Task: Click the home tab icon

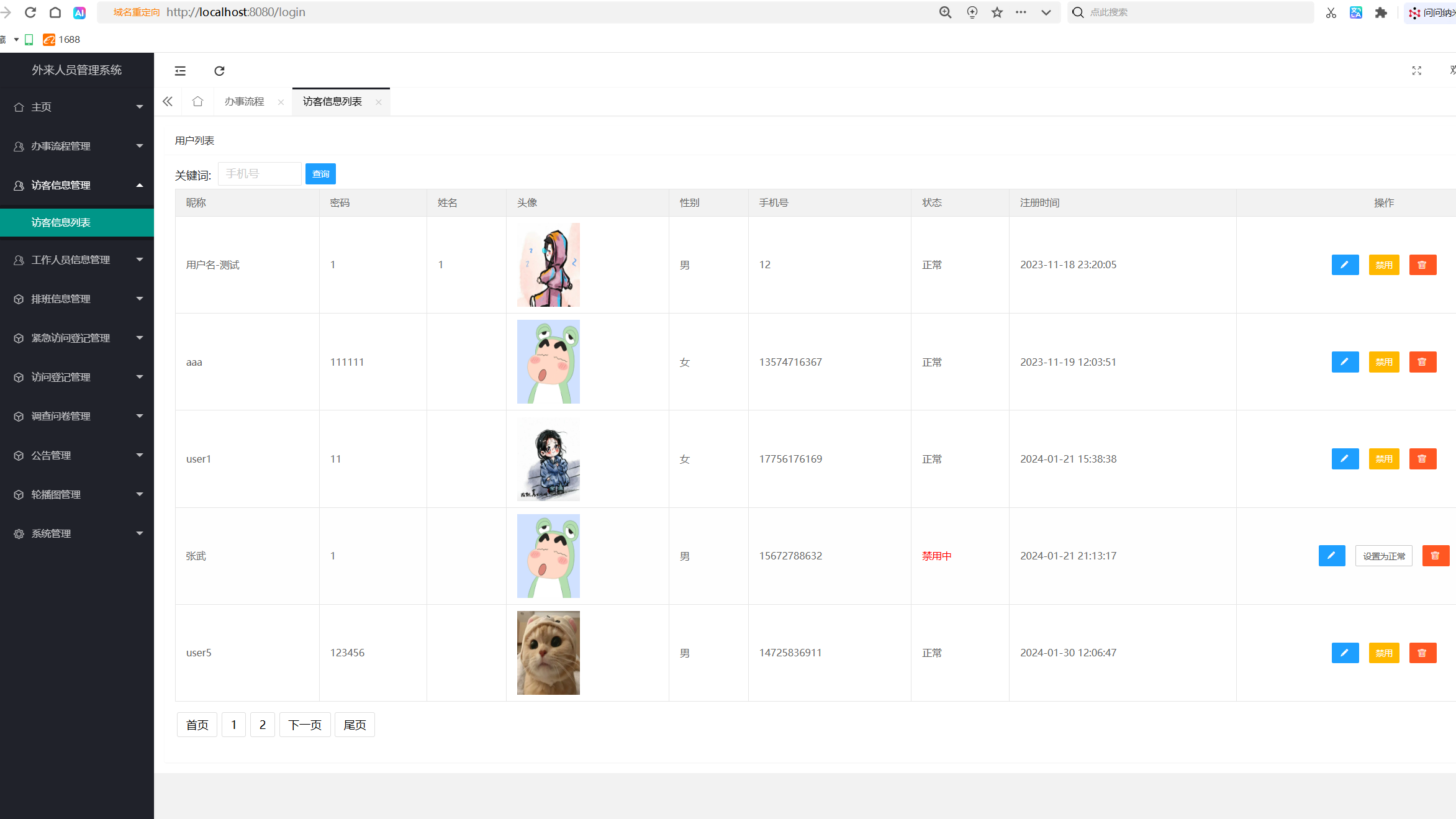Action: (197, 101)
